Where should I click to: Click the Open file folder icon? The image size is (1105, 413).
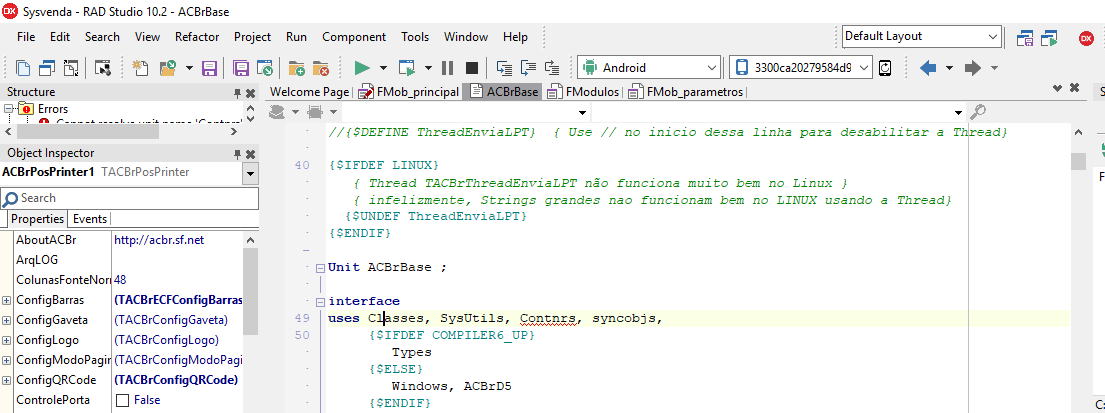[168, 68]
